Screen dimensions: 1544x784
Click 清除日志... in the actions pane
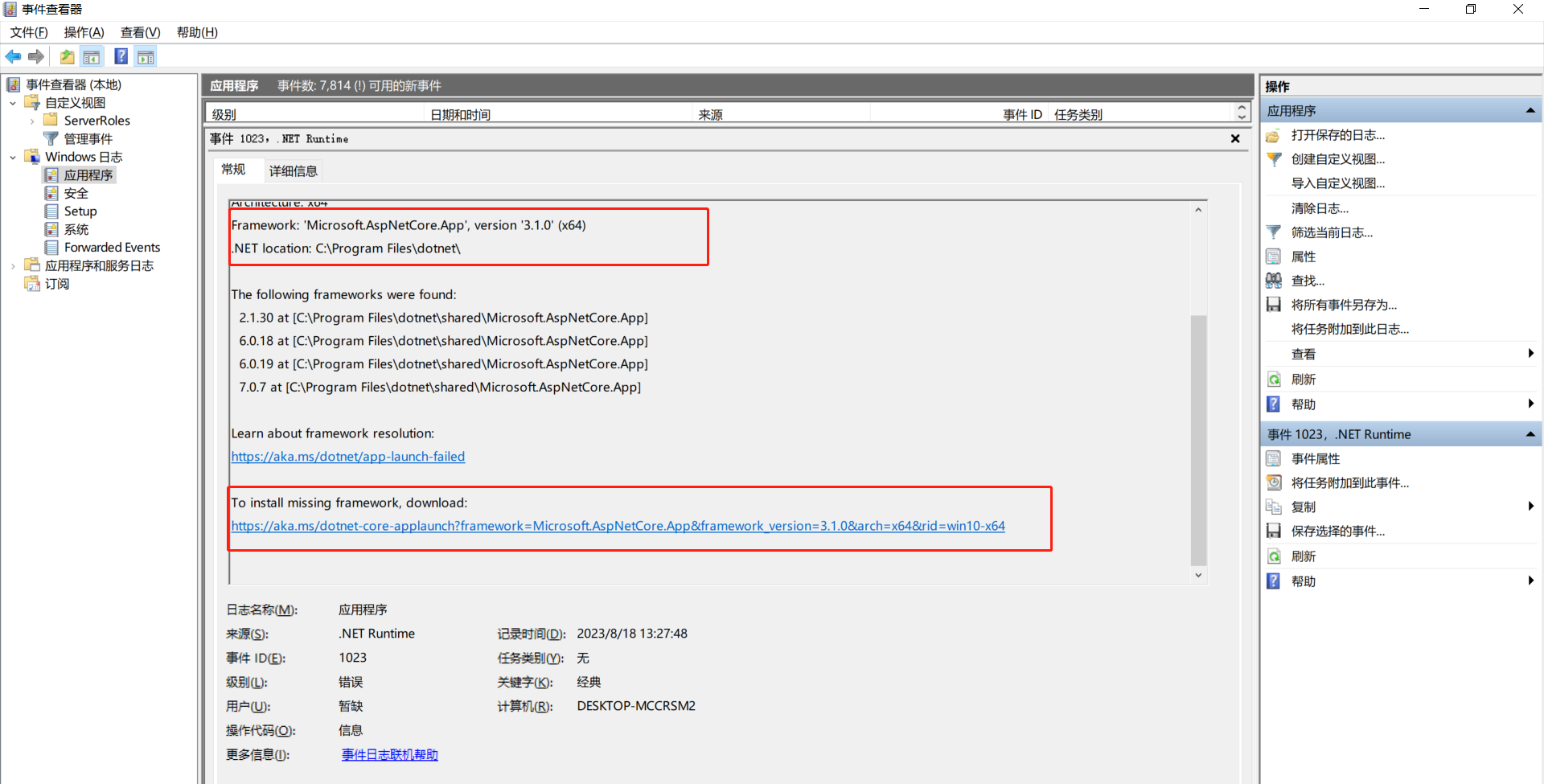1320,208
